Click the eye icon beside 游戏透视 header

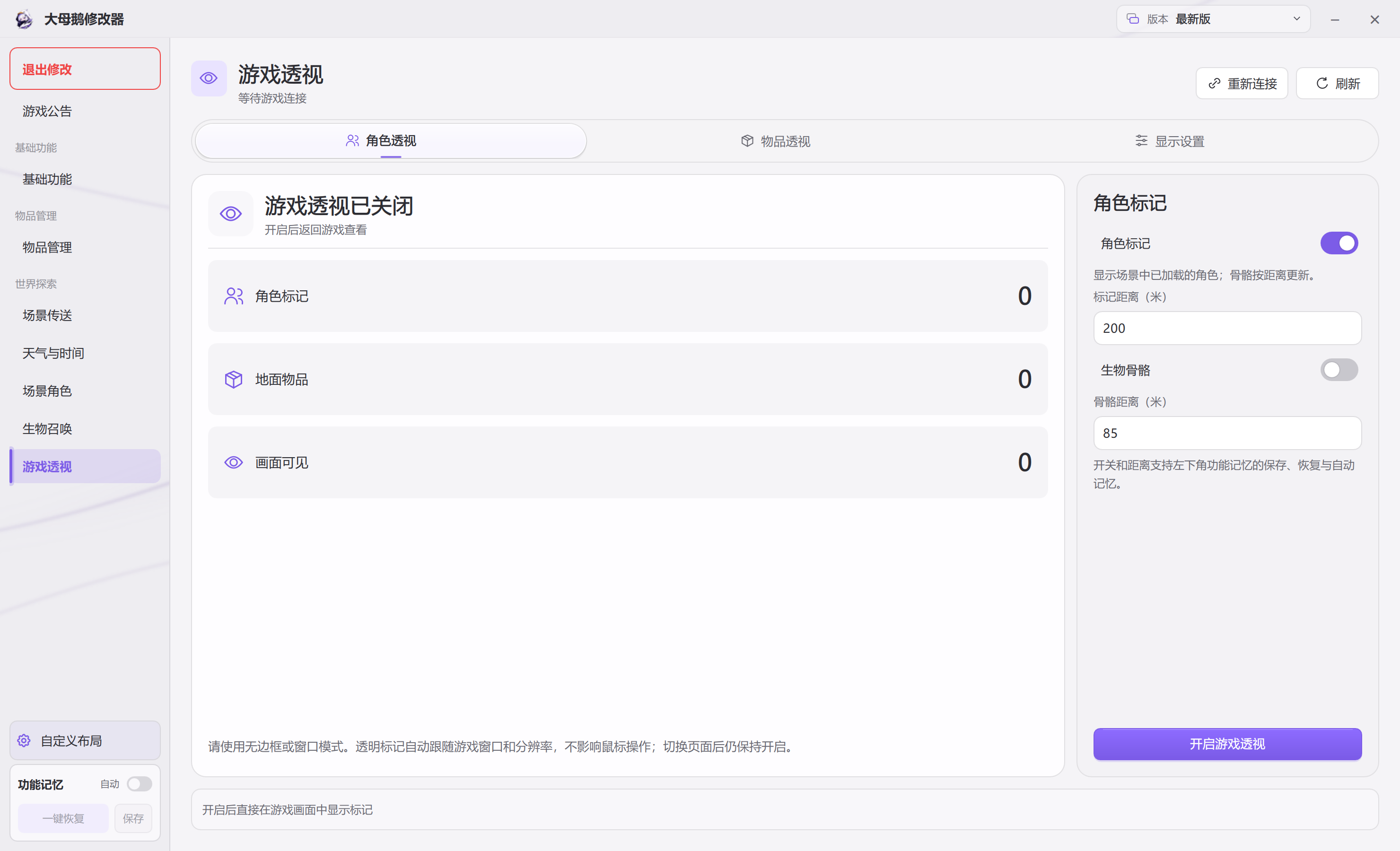(x=209, y=78)
